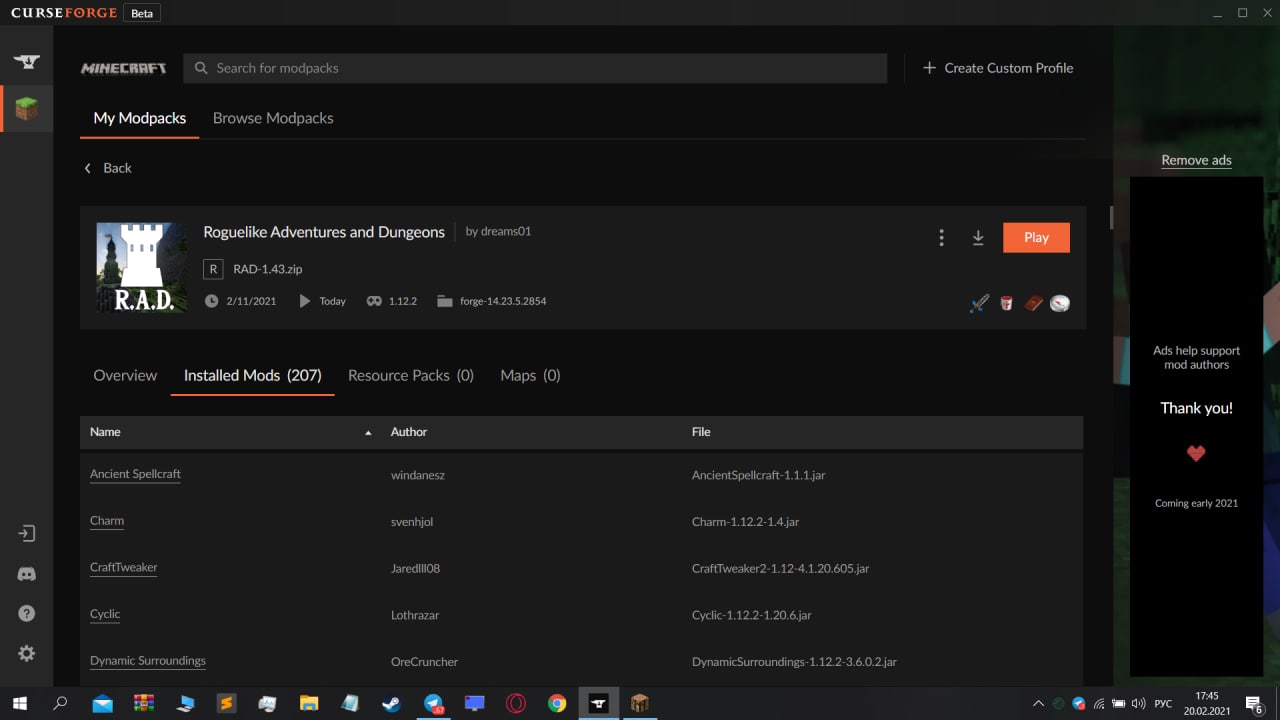1280x720 pixels.
Task: Click file Cyclic-1.12.2-1.20.6.jar
Action: [x=752, y=615]
